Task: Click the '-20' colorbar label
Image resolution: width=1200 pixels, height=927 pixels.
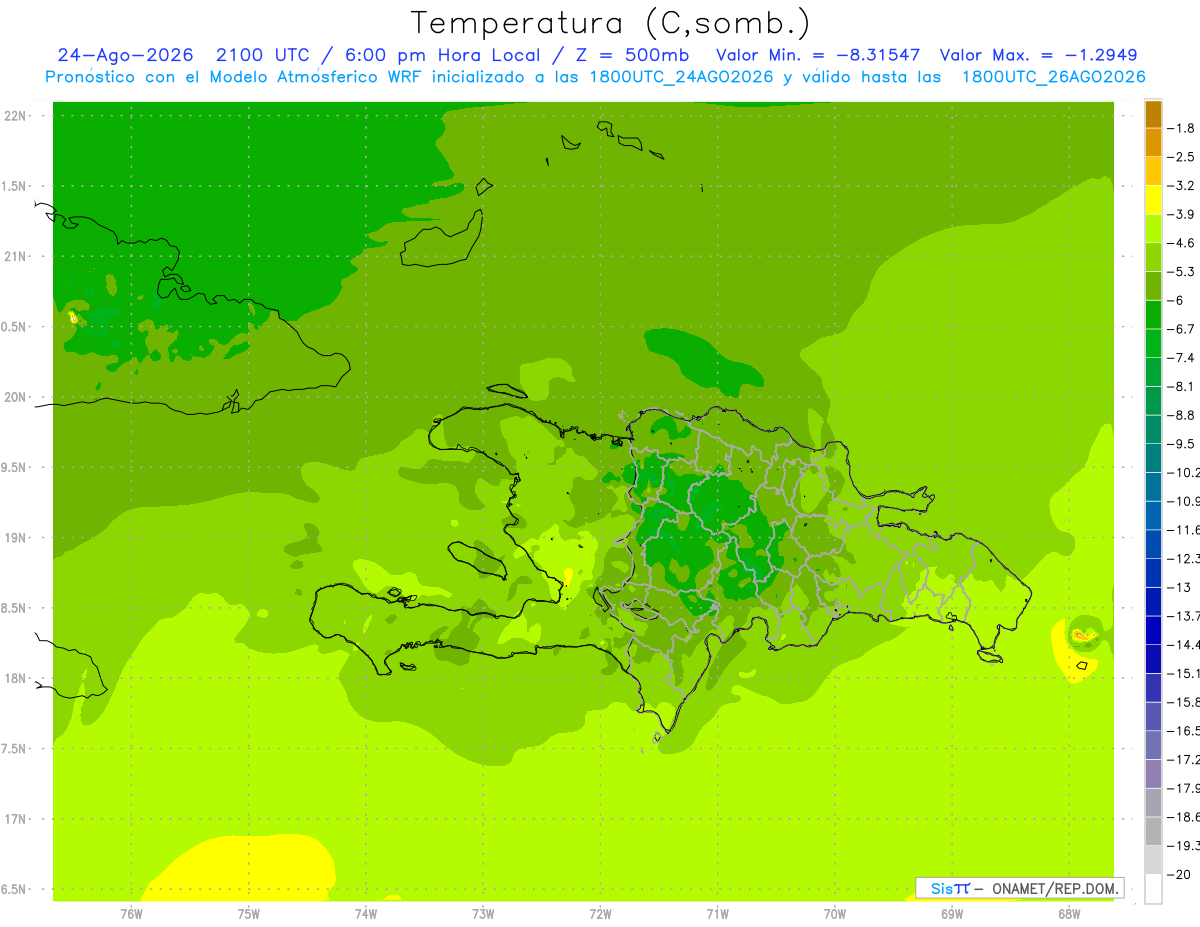Action: (x=1179, y=874)
